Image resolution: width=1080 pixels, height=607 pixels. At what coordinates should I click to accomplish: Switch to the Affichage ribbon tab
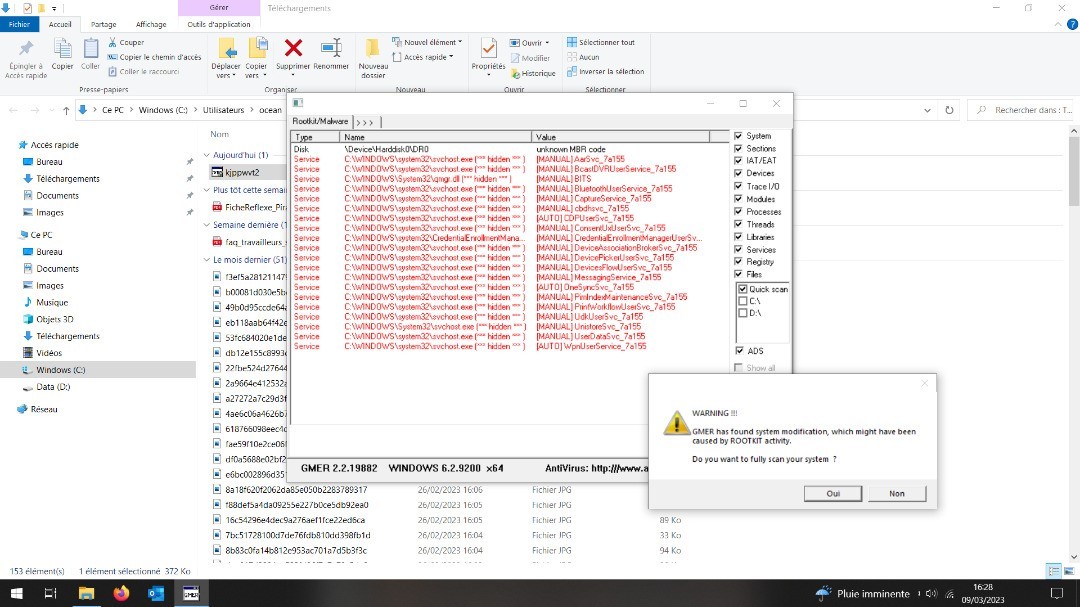(x=151, y=24)
